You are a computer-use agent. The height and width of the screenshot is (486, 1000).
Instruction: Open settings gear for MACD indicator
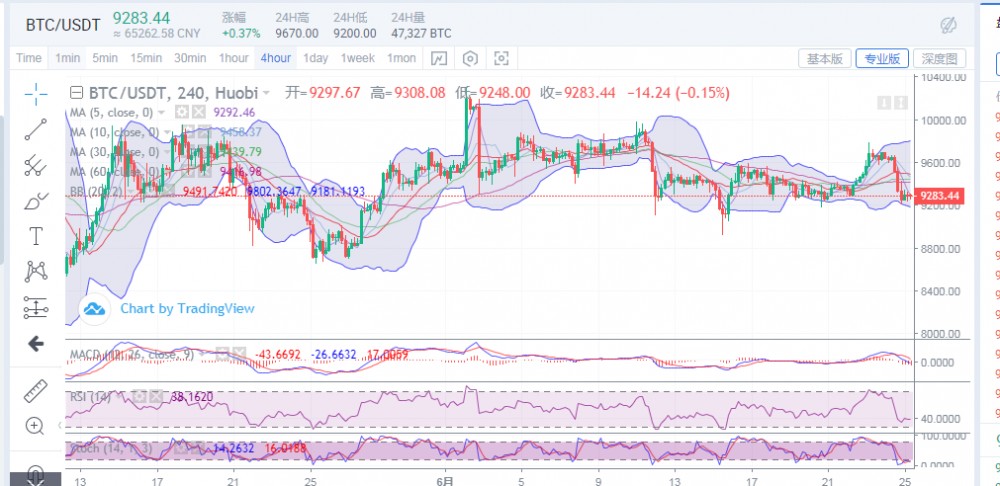point(221,353)
